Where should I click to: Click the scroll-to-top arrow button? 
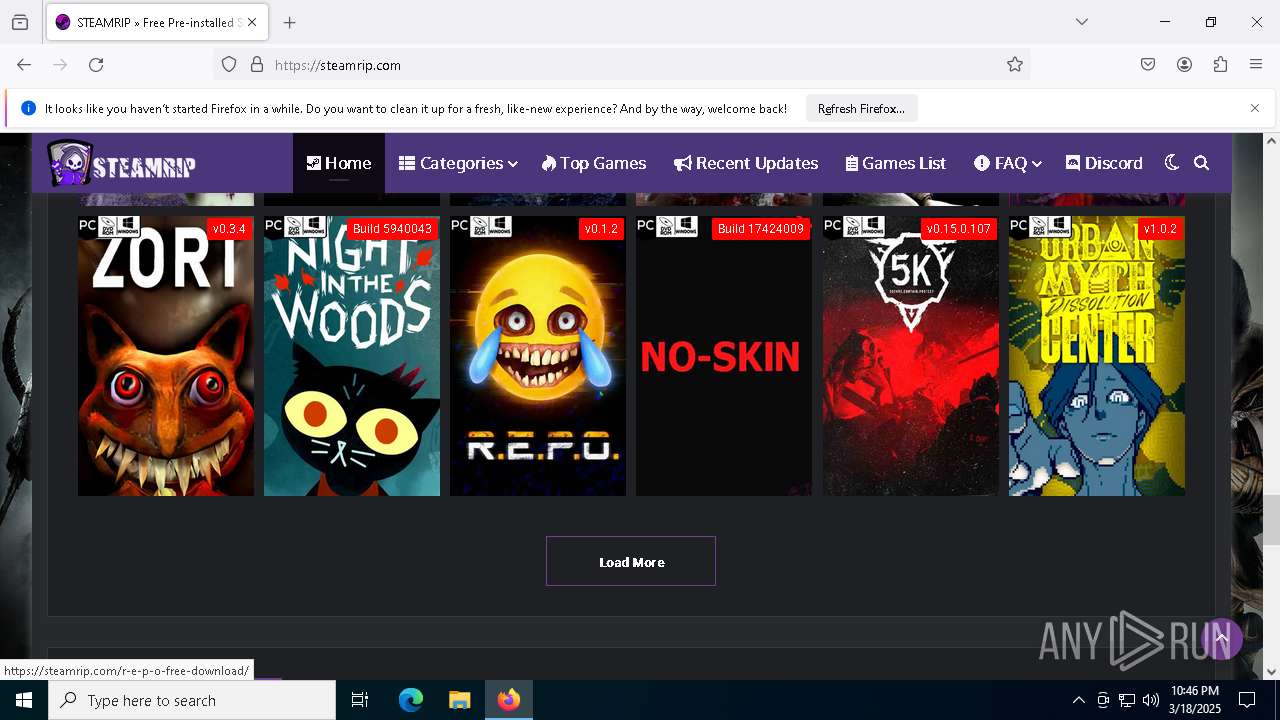1221,638
